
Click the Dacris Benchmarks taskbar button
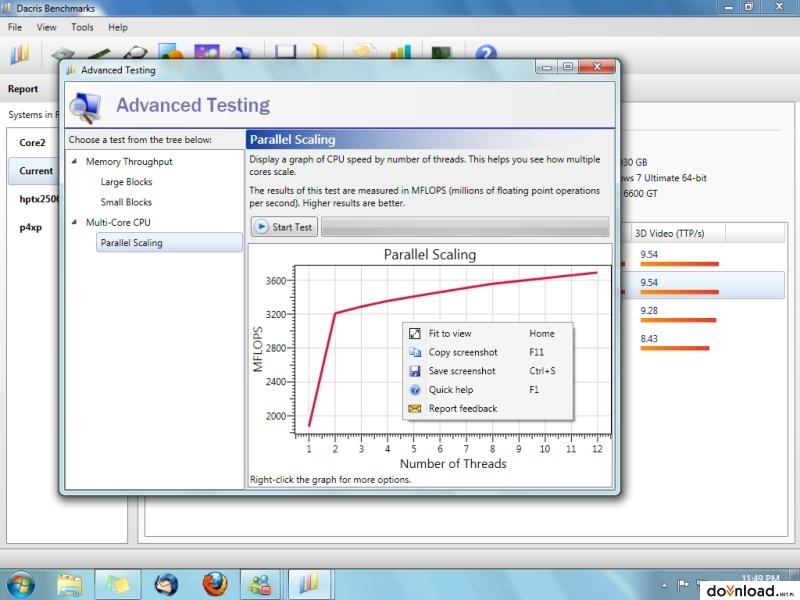[x=311, y=585]
